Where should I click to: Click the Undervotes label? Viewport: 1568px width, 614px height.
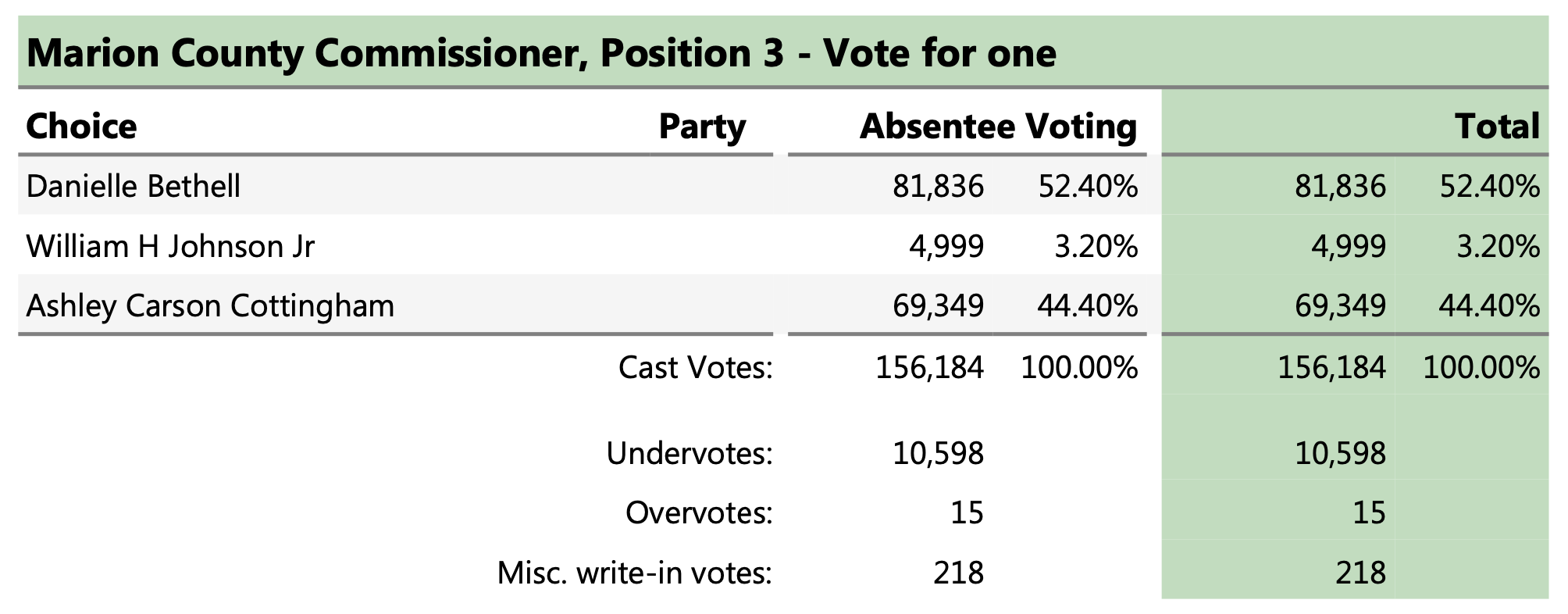click(689, 453)
